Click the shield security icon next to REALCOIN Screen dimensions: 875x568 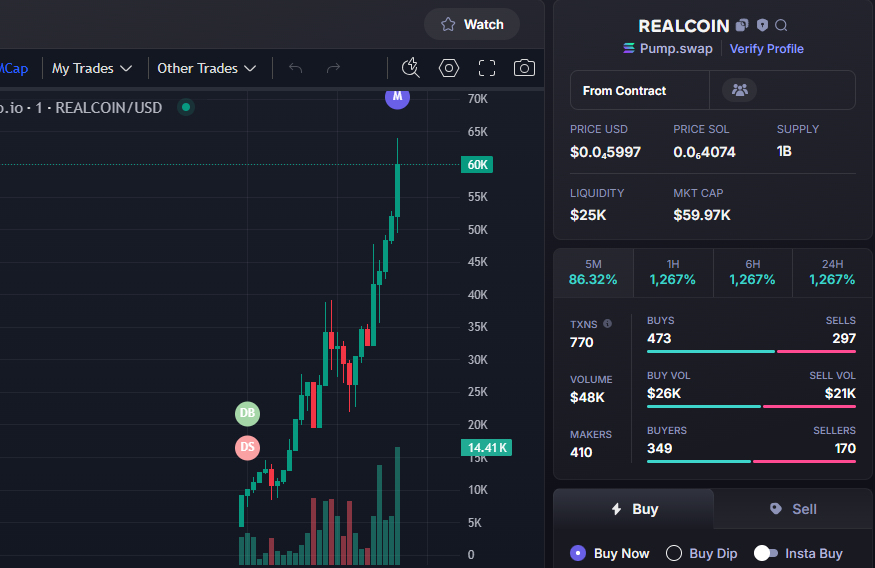point(762,25)
